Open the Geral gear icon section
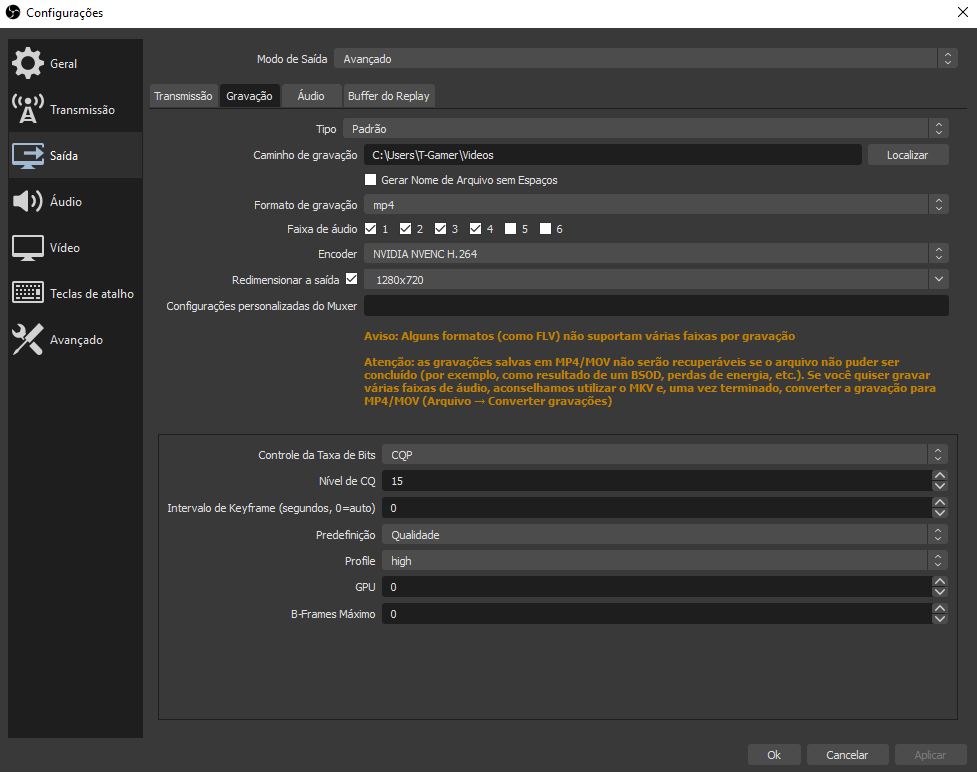Screen dimensions: 977x772 (28, 63)
